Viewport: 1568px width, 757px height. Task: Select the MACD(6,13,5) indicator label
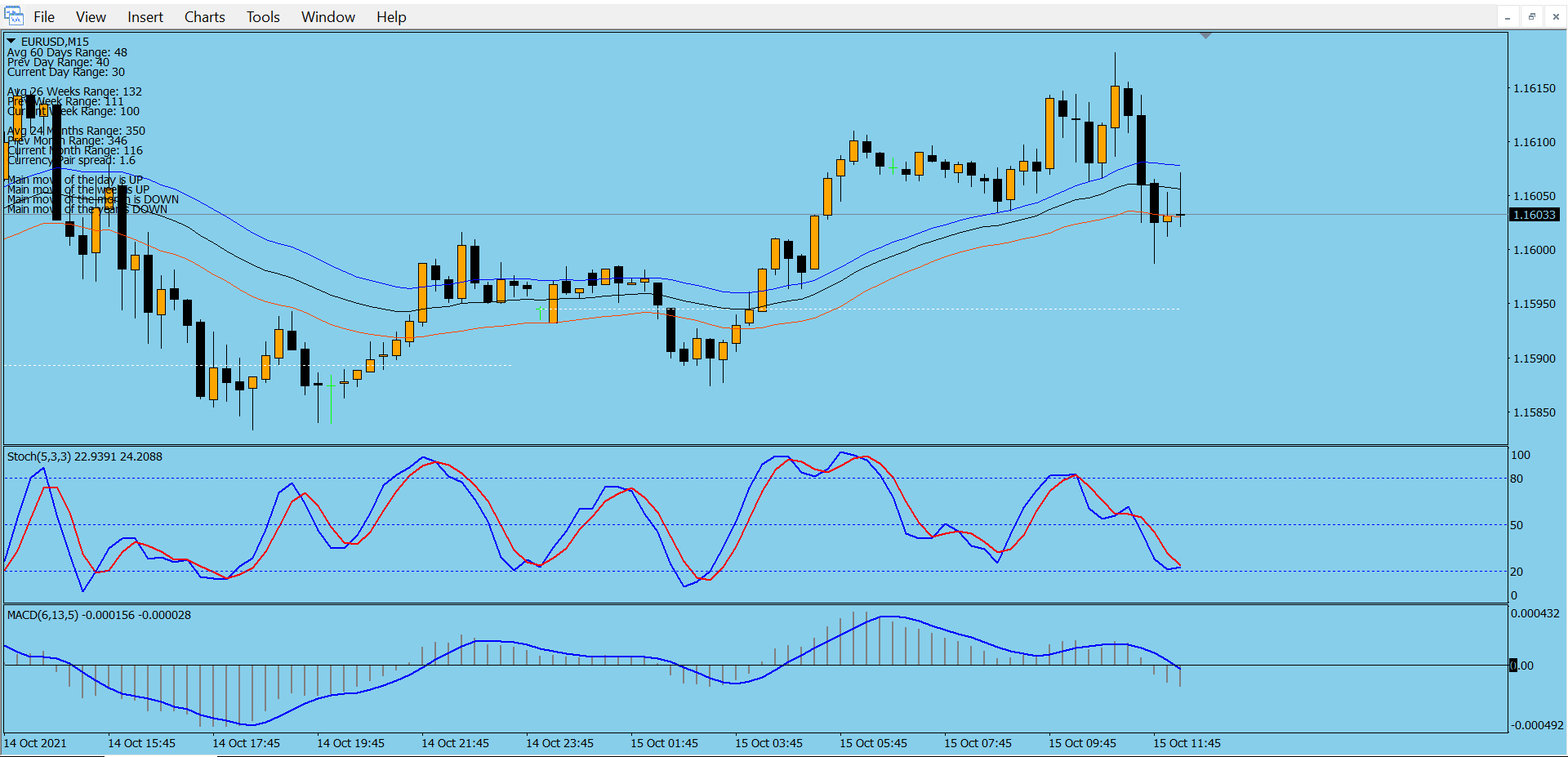[99, 615]
